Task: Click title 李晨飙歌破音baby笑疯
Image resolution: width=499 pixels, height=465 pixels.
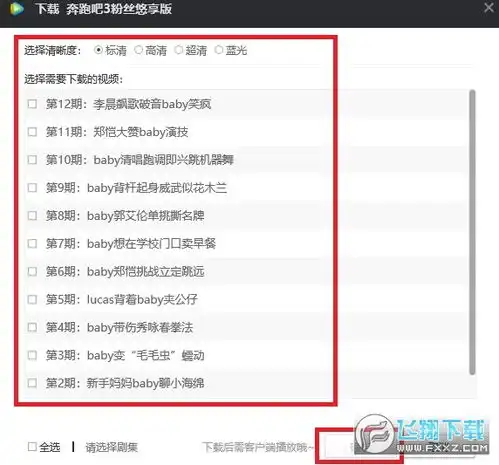Action: [152, 104]
